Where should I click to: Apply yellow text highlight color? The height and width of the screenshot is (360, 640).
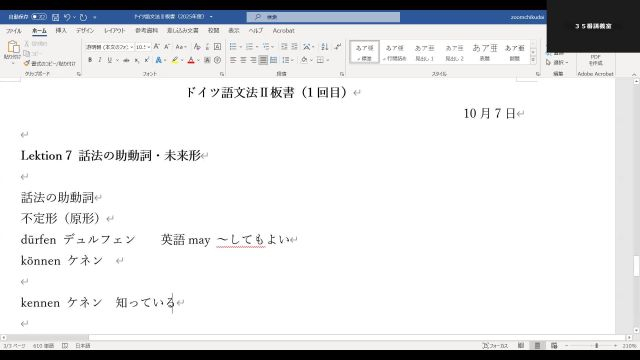pos(175,60)
